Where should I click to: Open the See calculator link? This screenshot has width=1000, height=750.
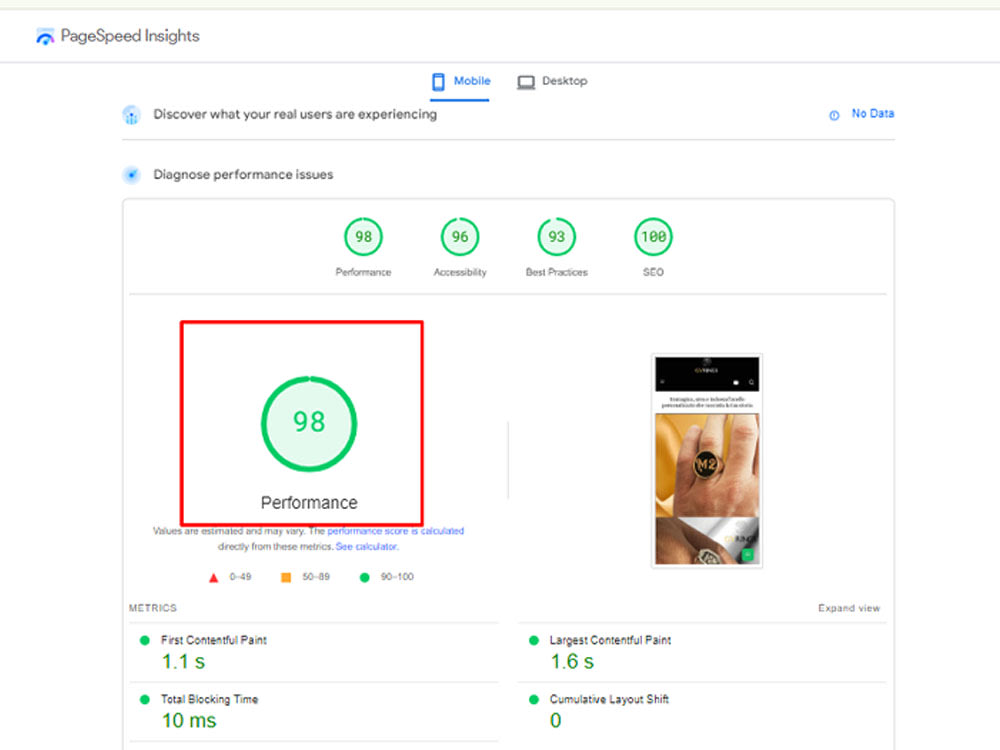click(x=366, y=547)
